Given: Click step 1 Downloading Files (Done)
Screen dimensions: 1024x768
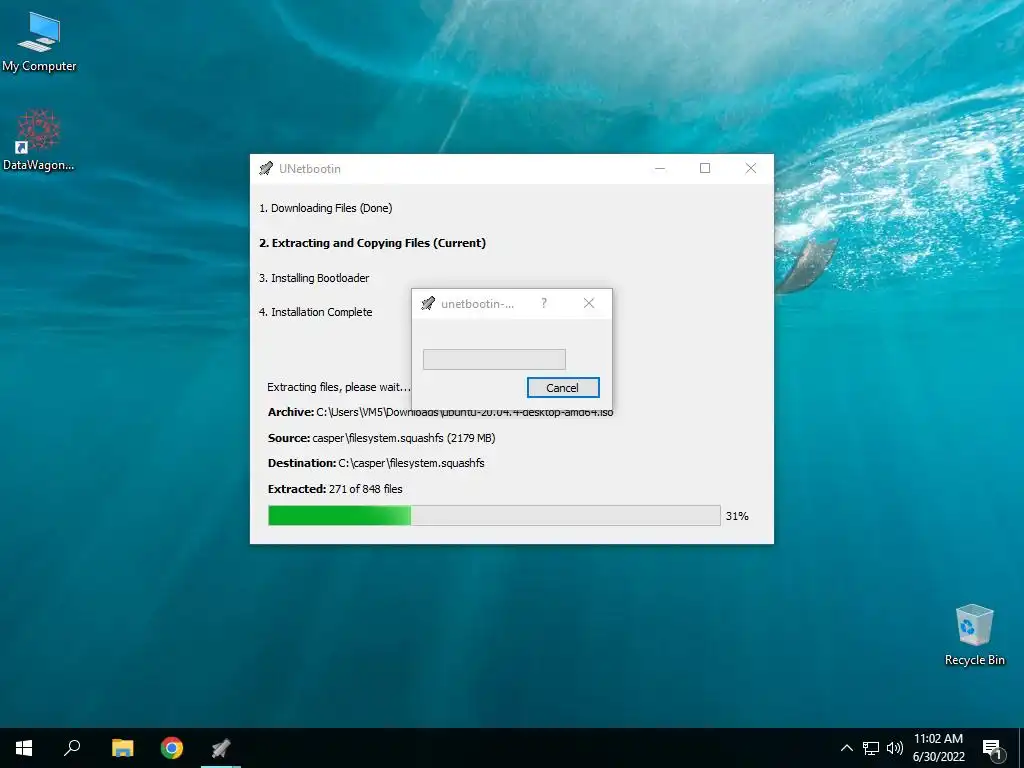Looking at the screenshot, I should [x=325, y=208].
